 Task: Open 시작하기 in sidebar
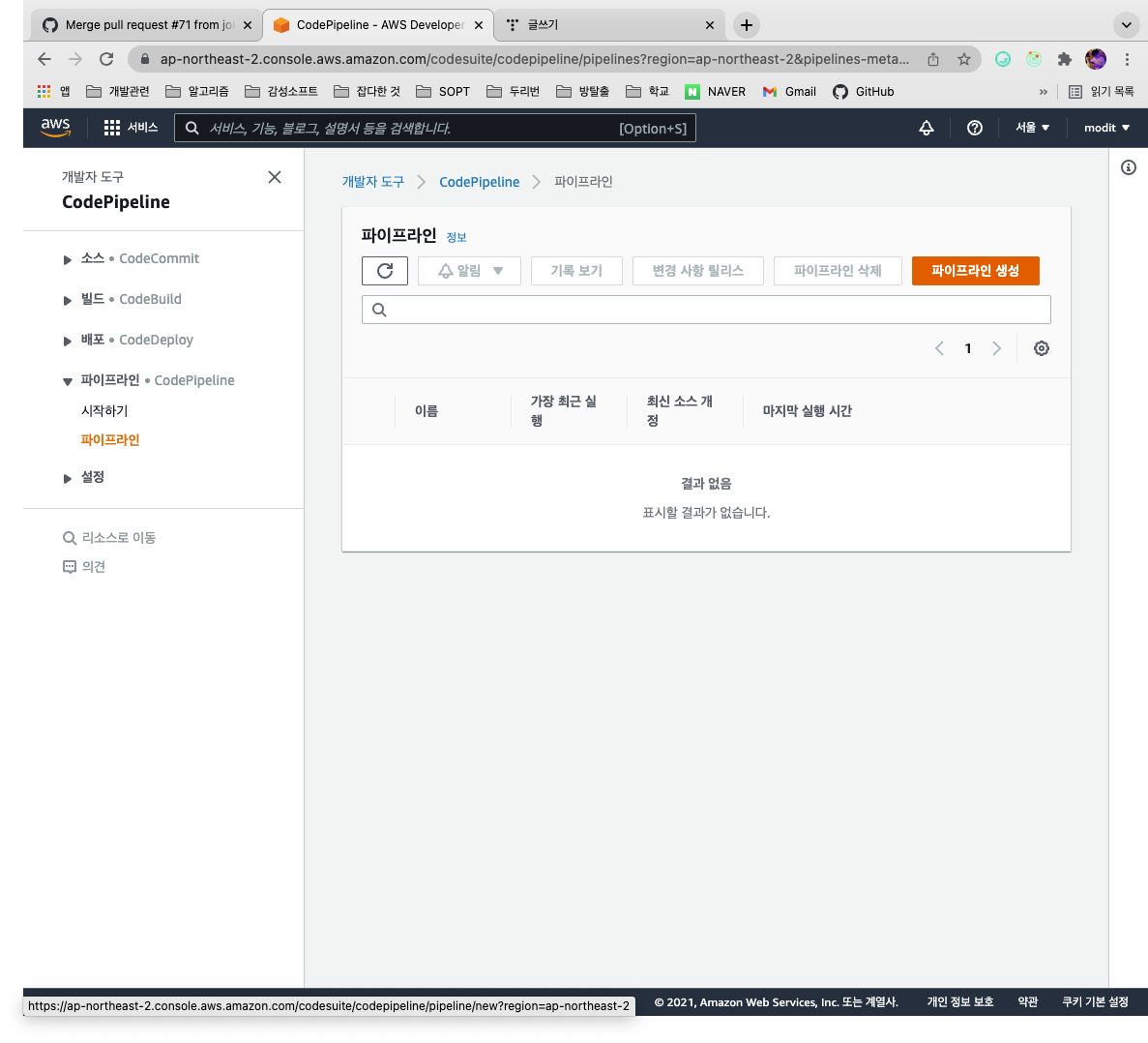104,411
